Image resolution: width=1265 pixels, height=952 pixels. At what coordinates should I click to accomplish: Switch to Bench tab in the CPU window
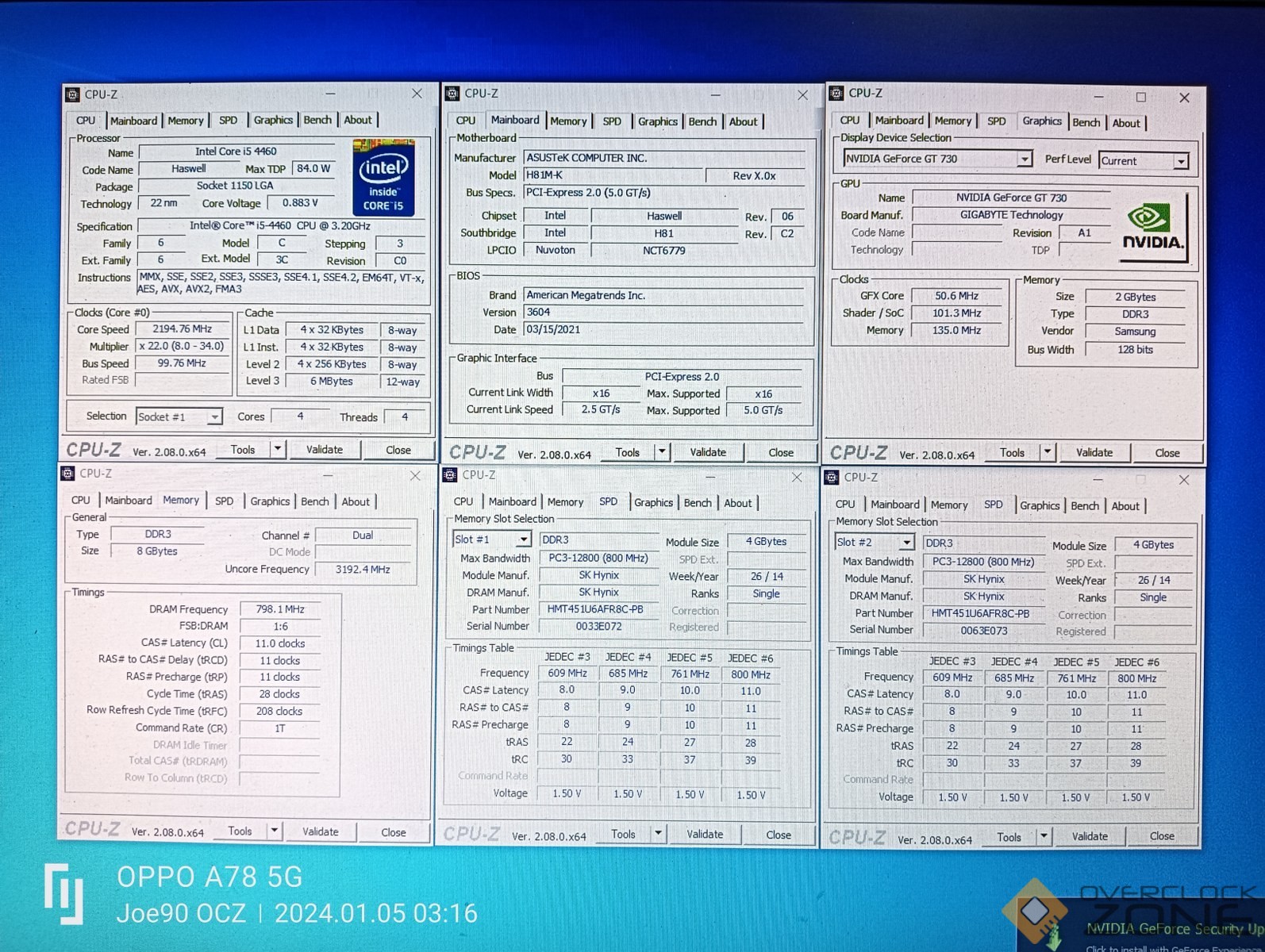coord(317,120)
